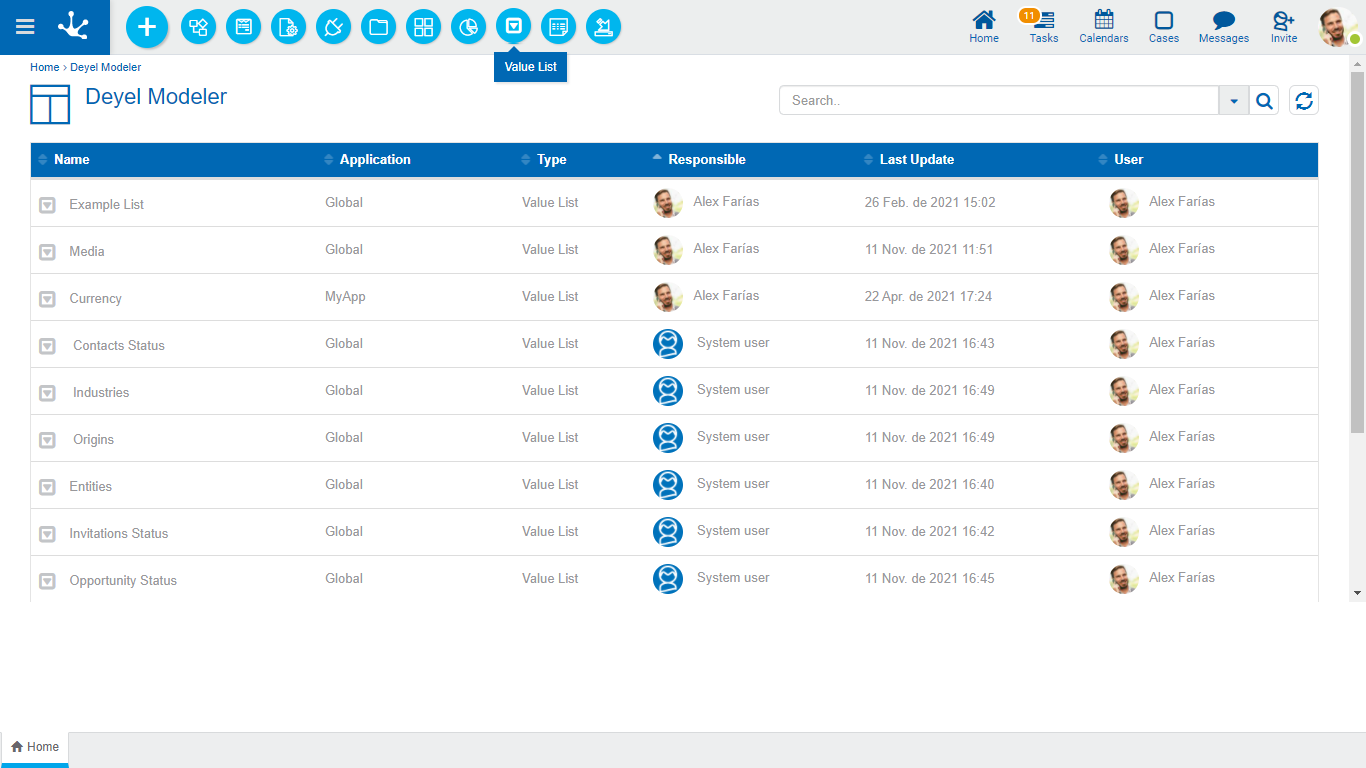The width and height of the screenshot is (1366, 768).
Task: Click the scrollbar down arrow
Action: (1357, 593)
